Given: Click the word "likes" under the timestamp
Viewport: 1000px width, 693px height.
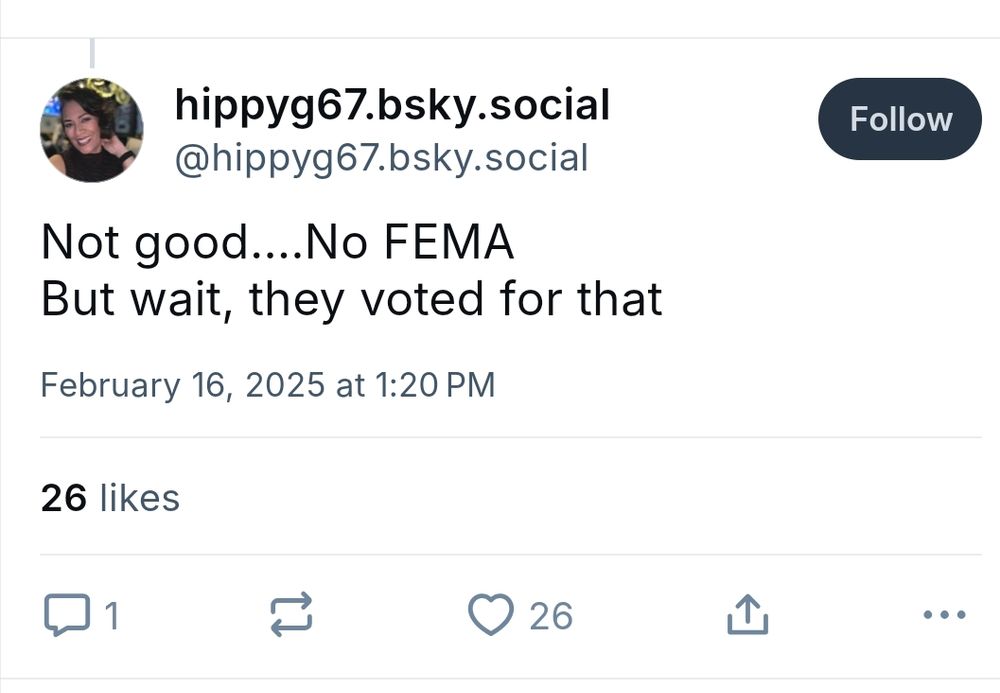Looking at the screenshot, I should pos(140,497).
